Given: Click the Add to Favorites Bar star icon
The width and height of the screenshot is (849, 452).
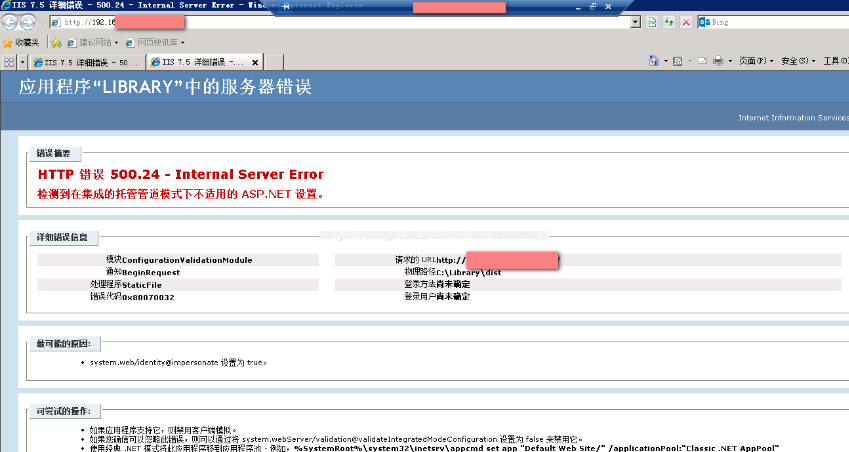Looking at the screenshot, I should coord(56,42).
